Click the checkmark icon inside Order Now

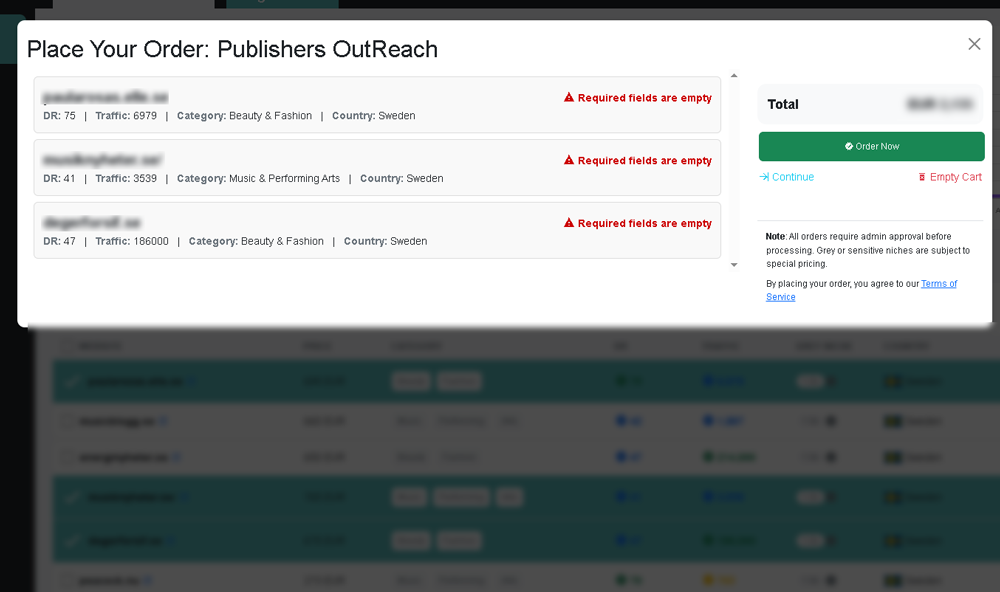(849, 146)
